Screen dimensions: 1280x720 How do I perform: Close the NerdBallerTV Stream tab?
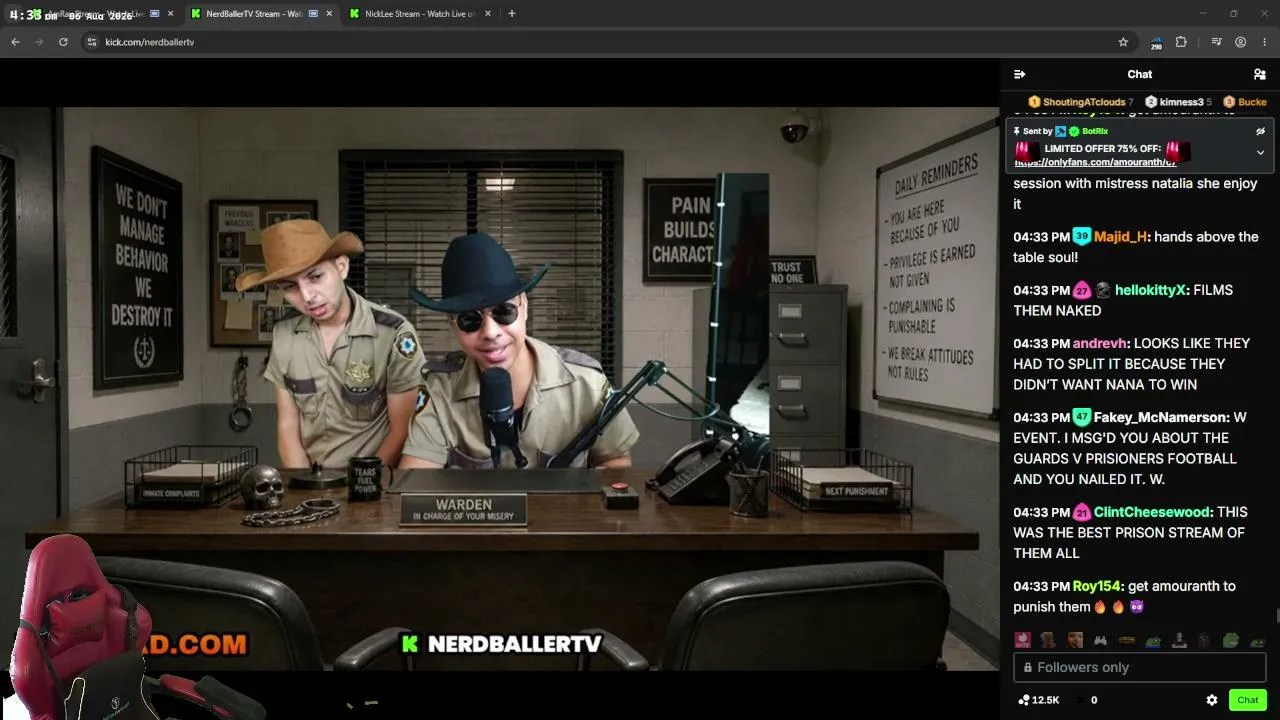click(x=329, y=14)
